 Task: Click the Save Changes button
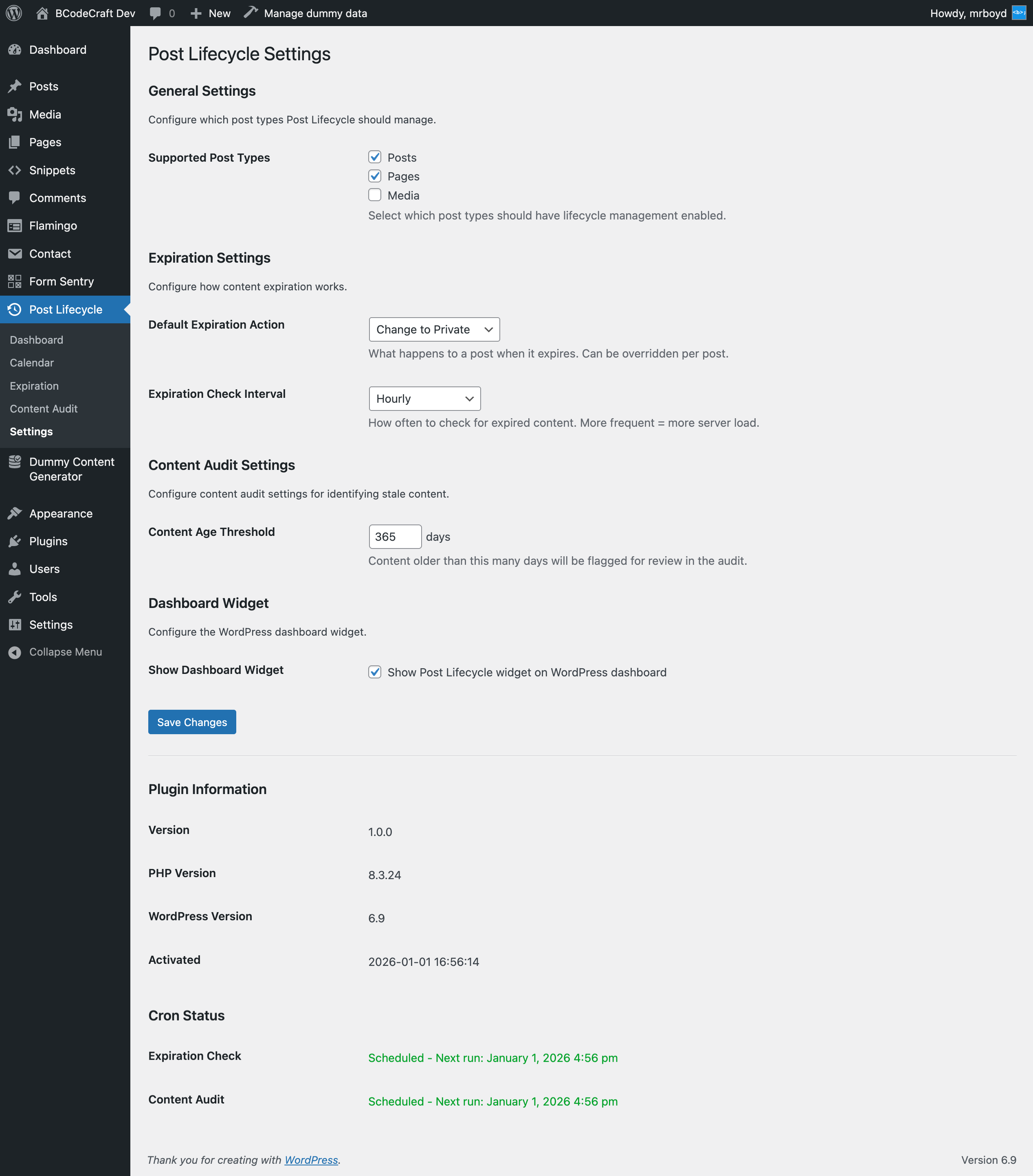click(x=191, y=722)
